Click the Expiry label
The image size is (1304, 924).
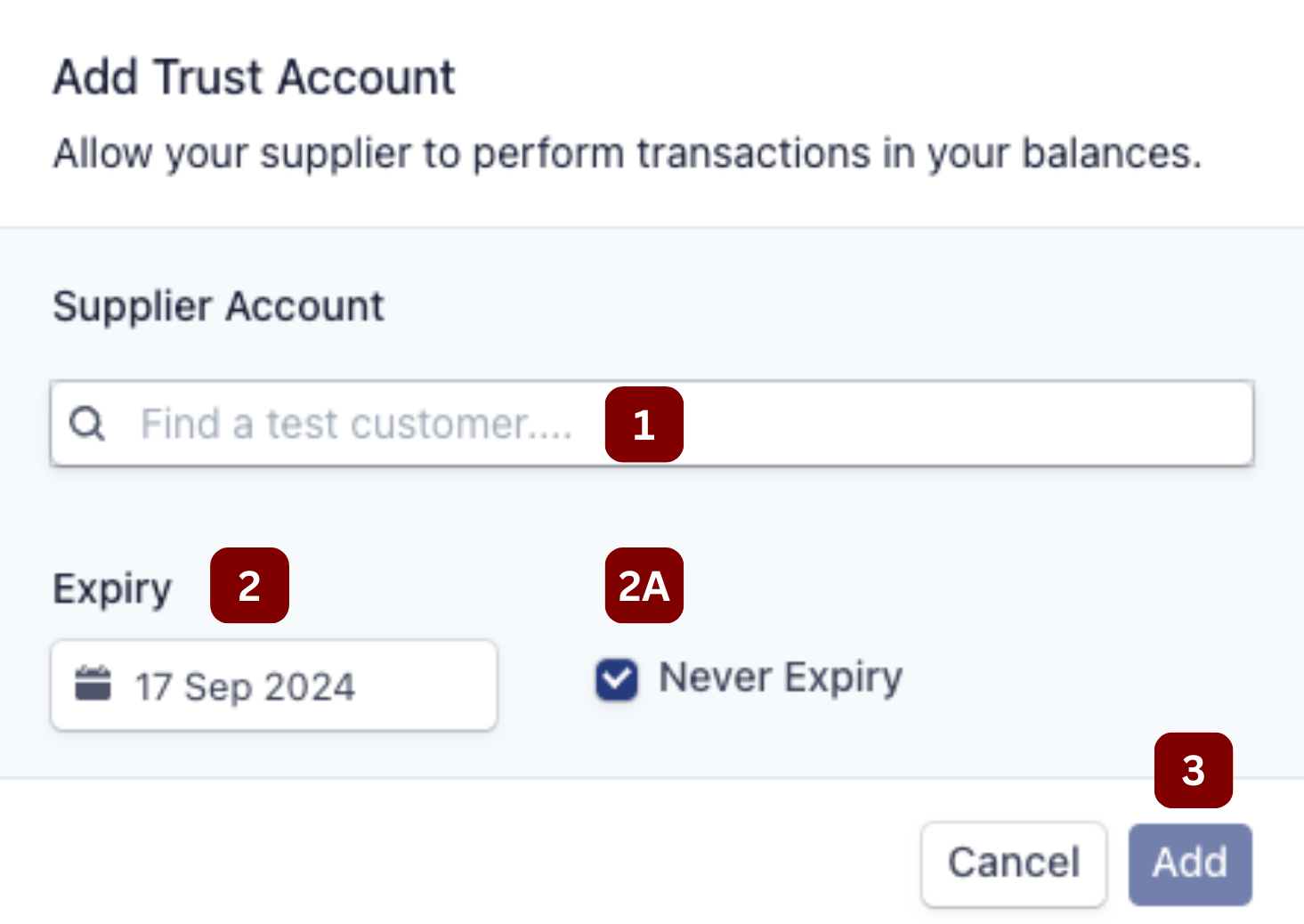pos(112,588)
